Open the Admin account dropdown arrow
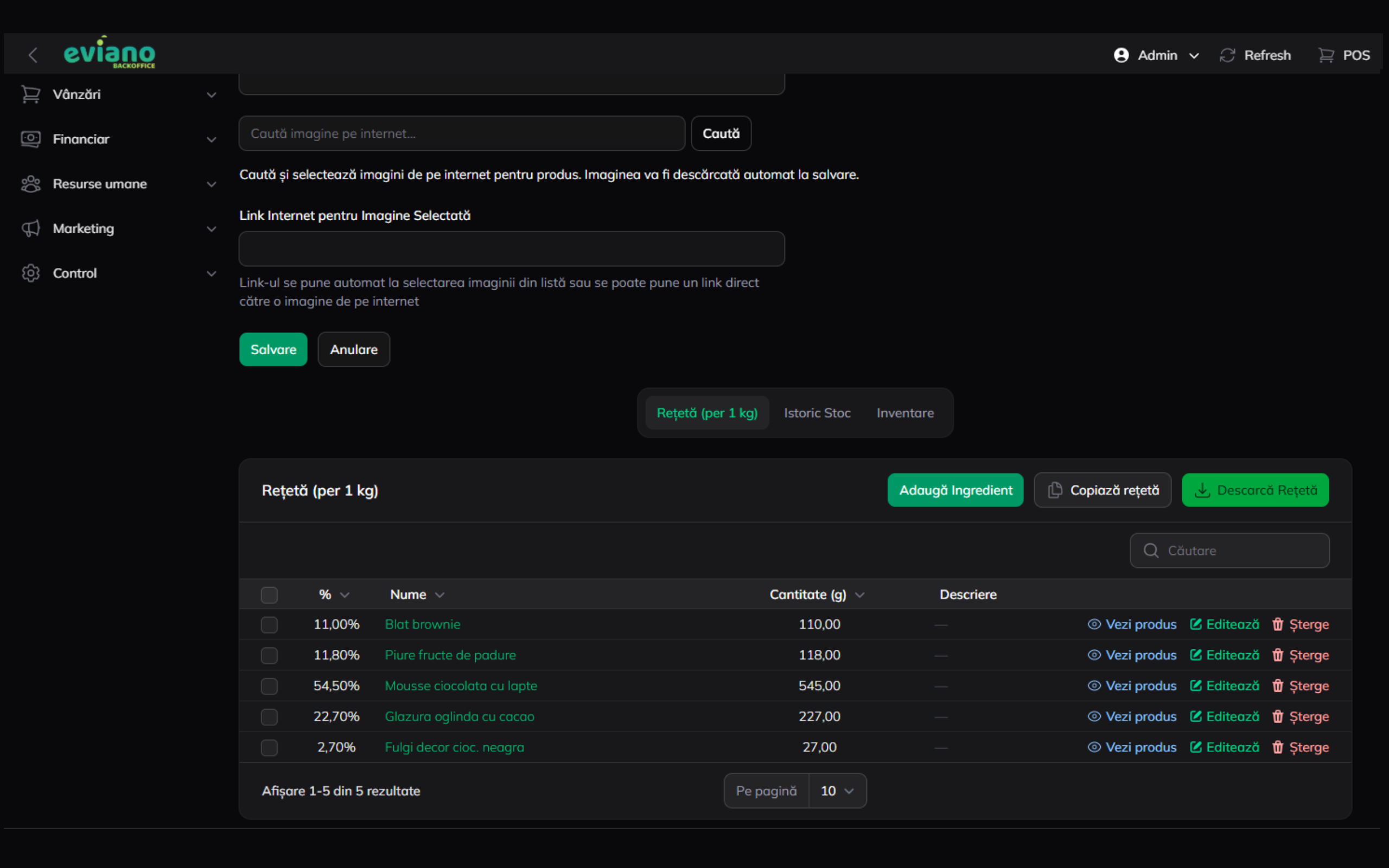Screen dimensions: 1389x868 (1194, 56)
